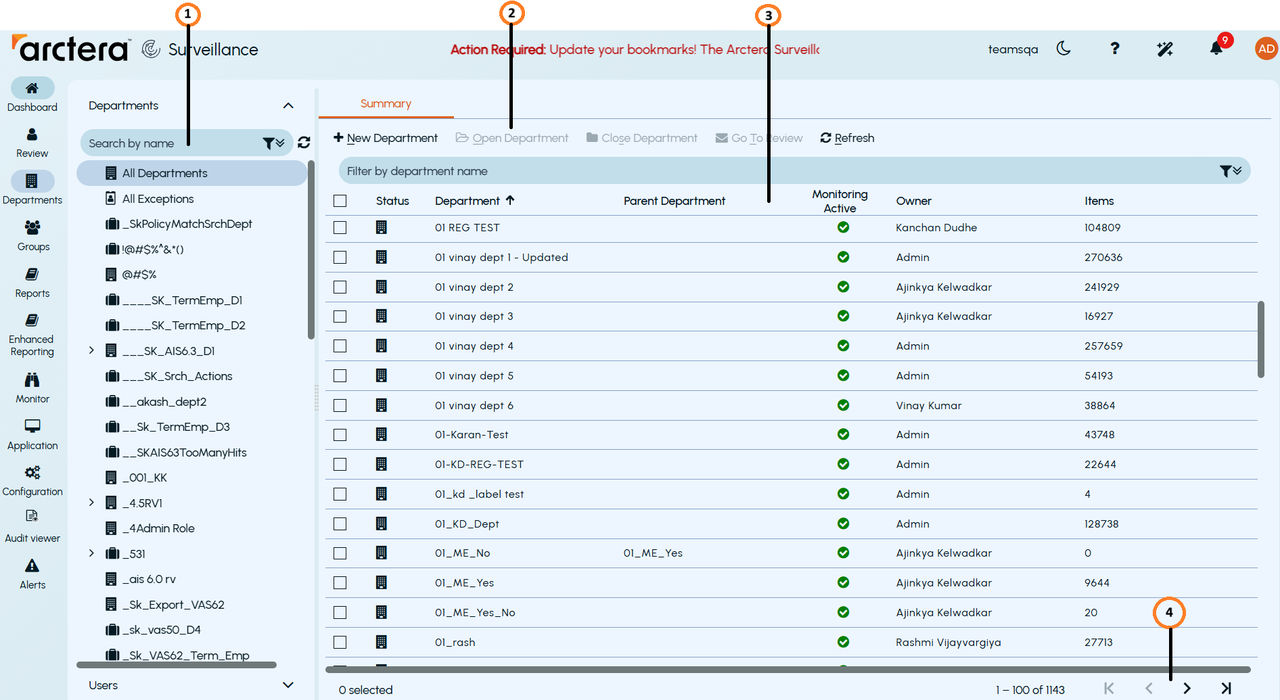Click Go To Review button
Screen dimensions: 1280x700
click(759, 138)
